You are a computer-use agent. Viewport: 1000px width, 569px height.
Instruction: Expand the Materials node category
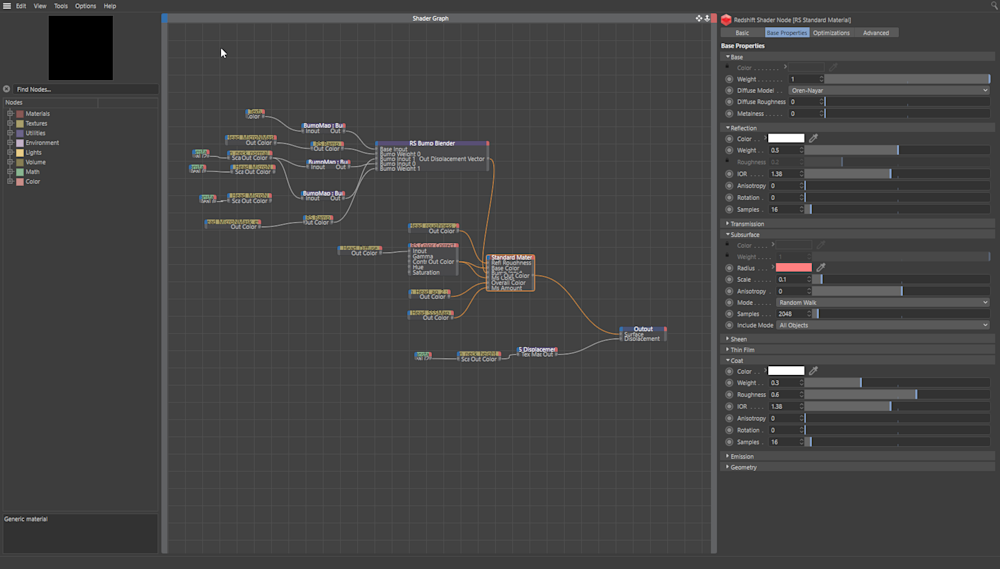[x=10, y=114]
